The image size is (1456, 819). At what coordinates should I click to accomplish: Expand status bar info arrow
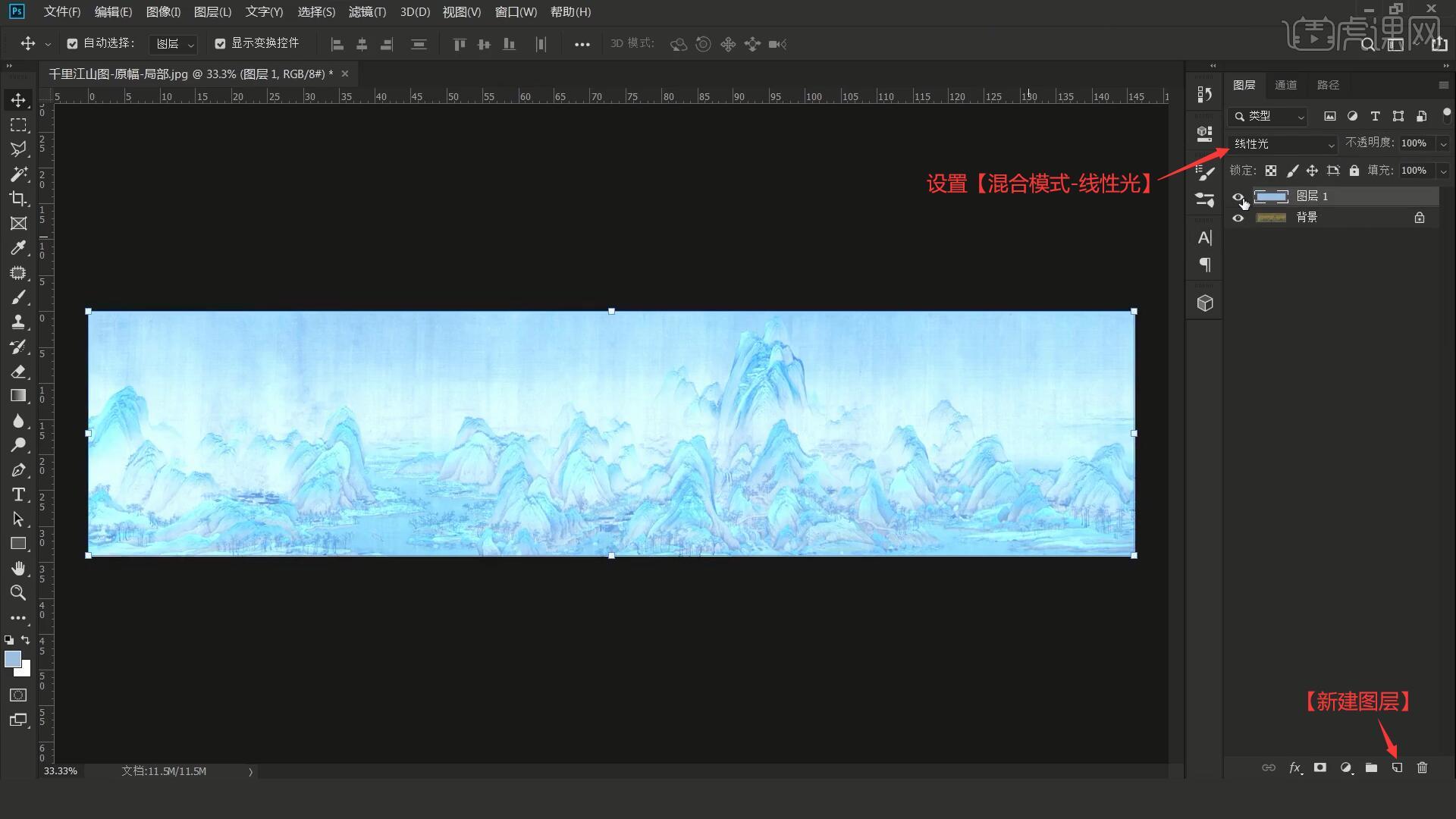[250, 772]
